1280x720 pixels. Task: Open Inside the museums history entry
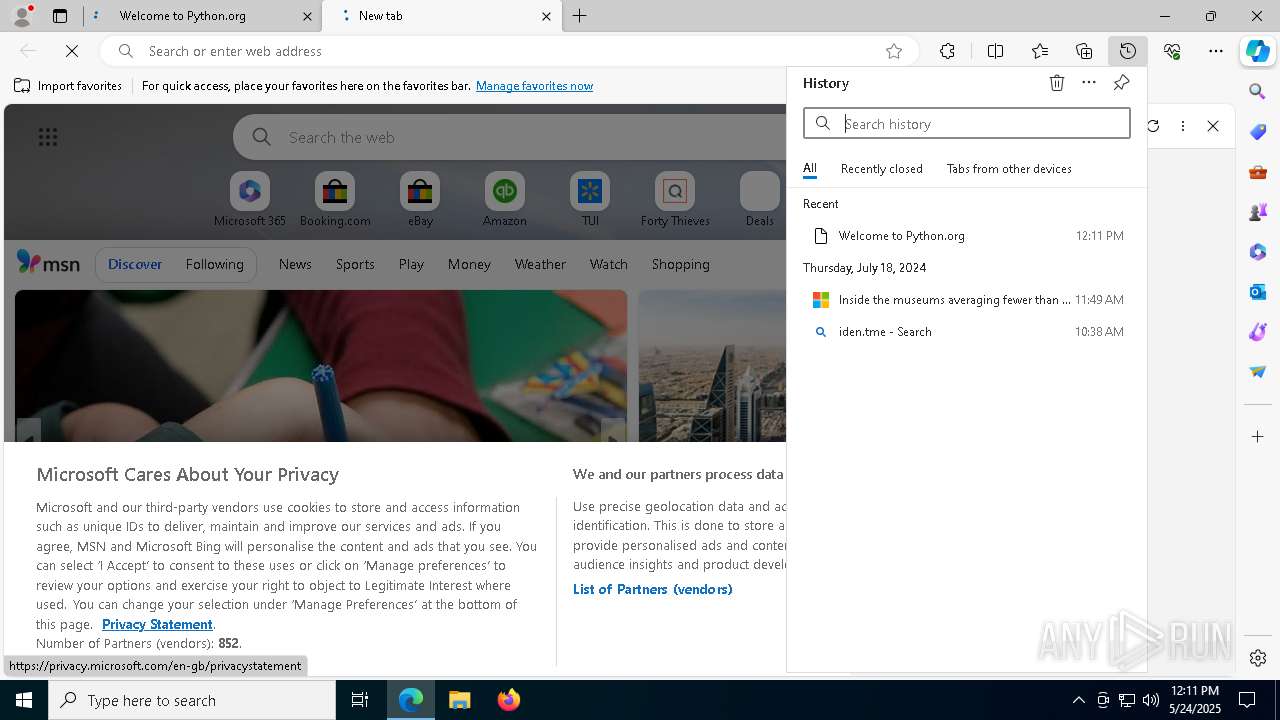click(967, 300)
